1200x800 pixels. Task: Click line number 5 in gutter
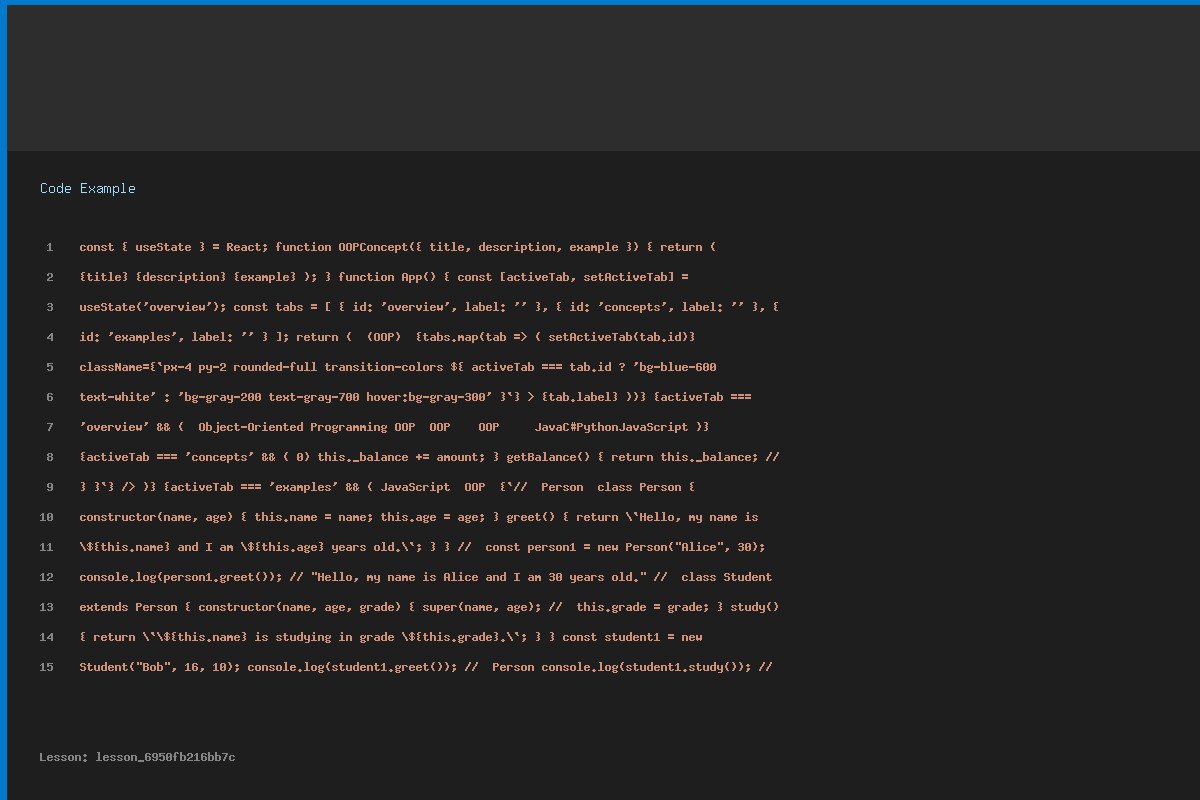coord(49,367)
